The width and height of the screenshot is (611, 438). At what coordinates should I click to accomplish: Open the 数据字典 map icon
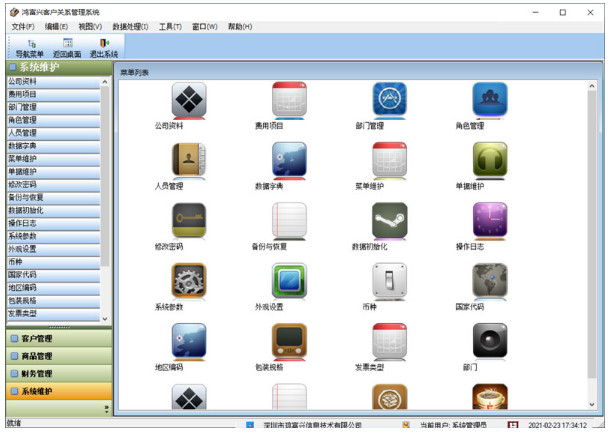(289, 160)
